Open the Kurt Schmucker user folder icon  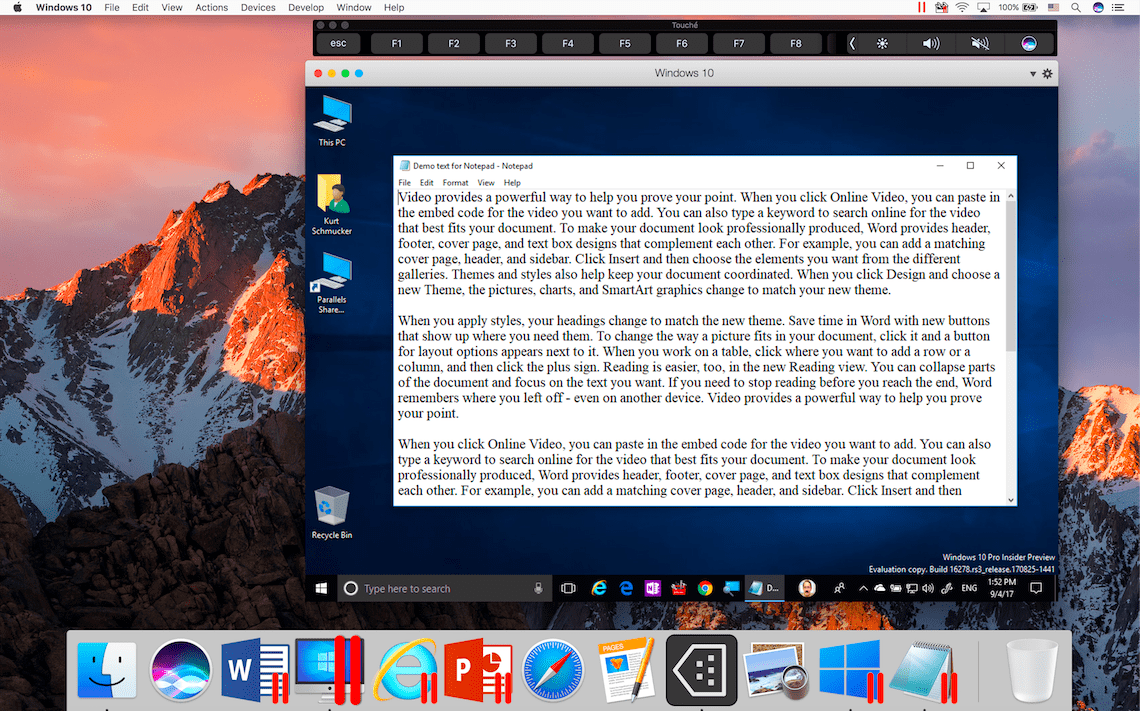click(x=332, y=204)
